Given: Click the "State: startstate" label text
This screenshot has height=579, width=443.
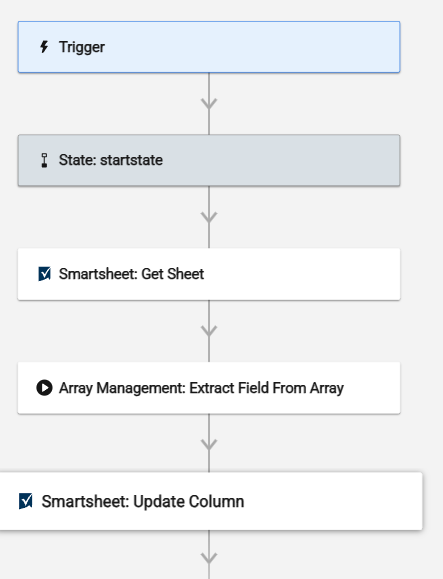Looking at the screenshot, I should 111,160.
